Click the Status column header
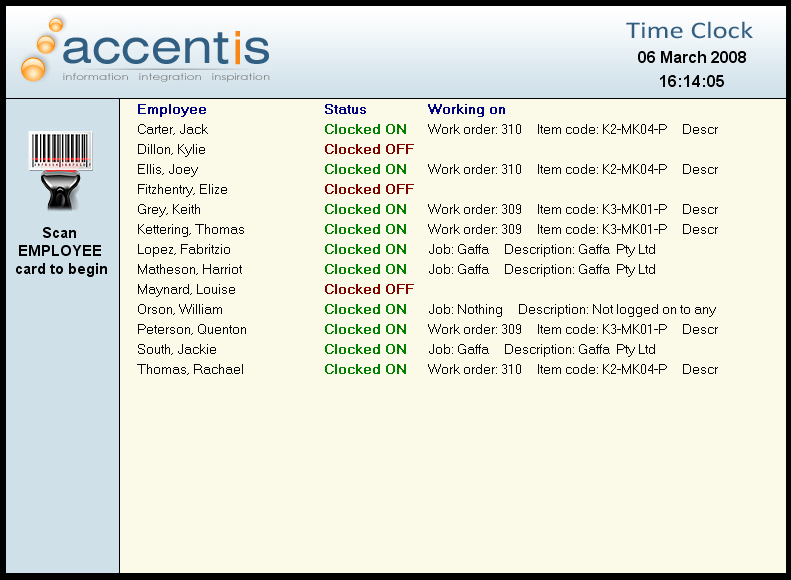The image size is (791, 580). (x=345, y=109)
